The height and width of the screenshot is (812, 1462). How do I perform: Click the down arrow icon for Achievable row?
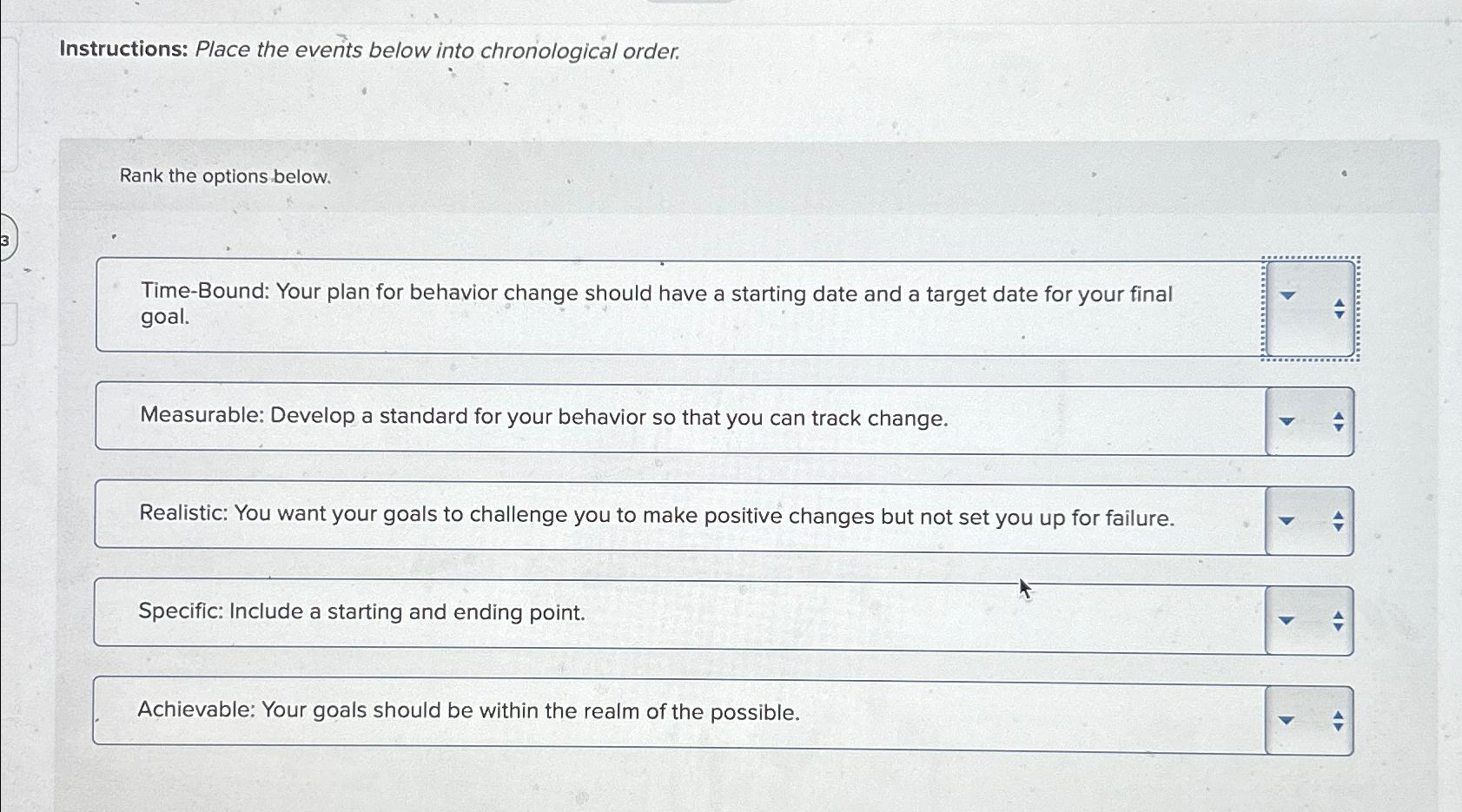click(x=1287, y=721)
